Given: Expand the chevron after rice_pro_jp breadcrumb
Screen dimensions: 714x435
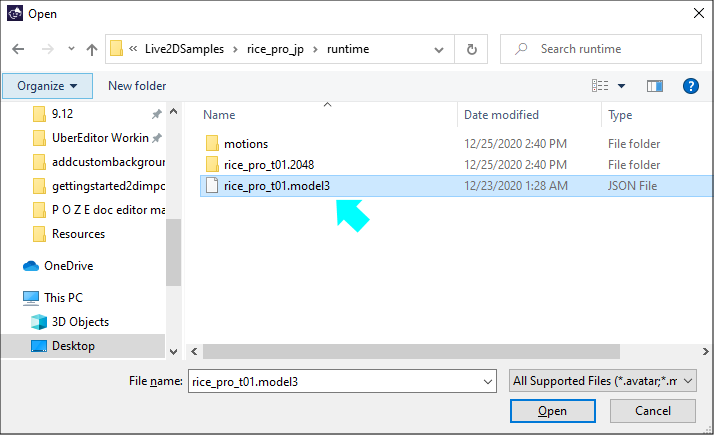Looking at the screenshot, I should 315,49.
